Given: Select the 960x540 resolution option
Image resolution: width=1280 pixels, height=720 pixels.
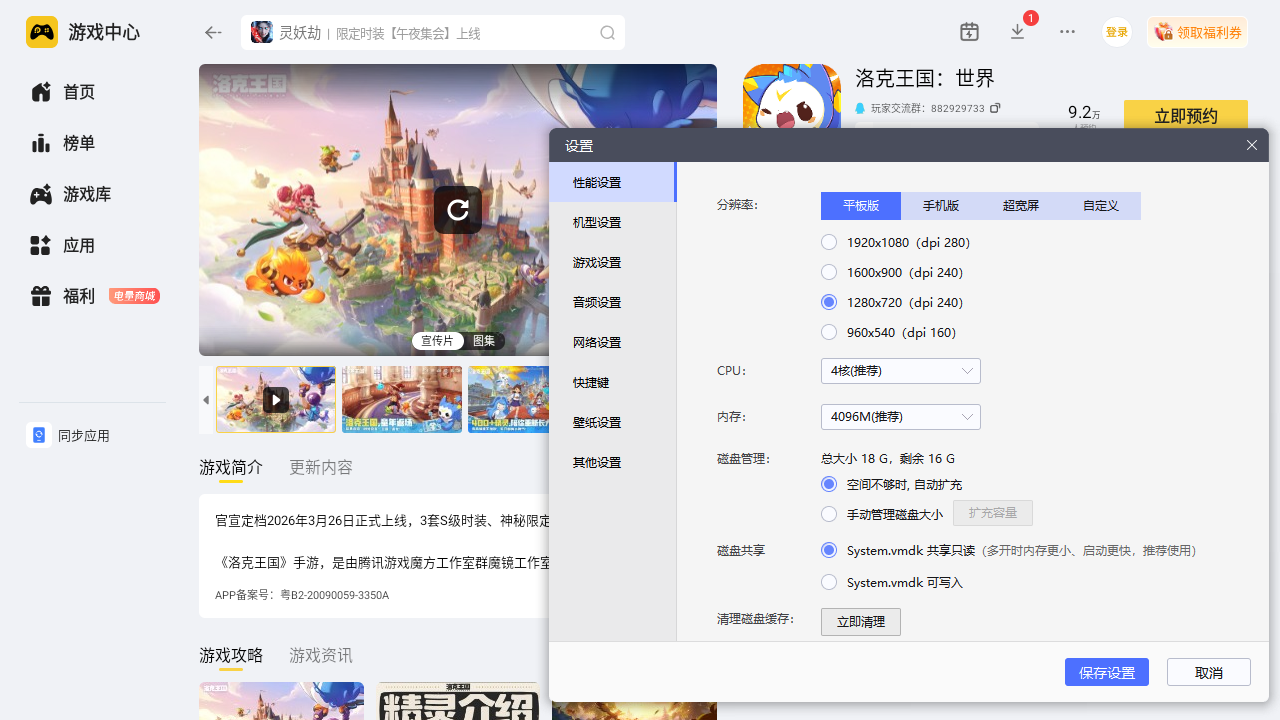Looking at the screenshot, I should coord(829,332).
